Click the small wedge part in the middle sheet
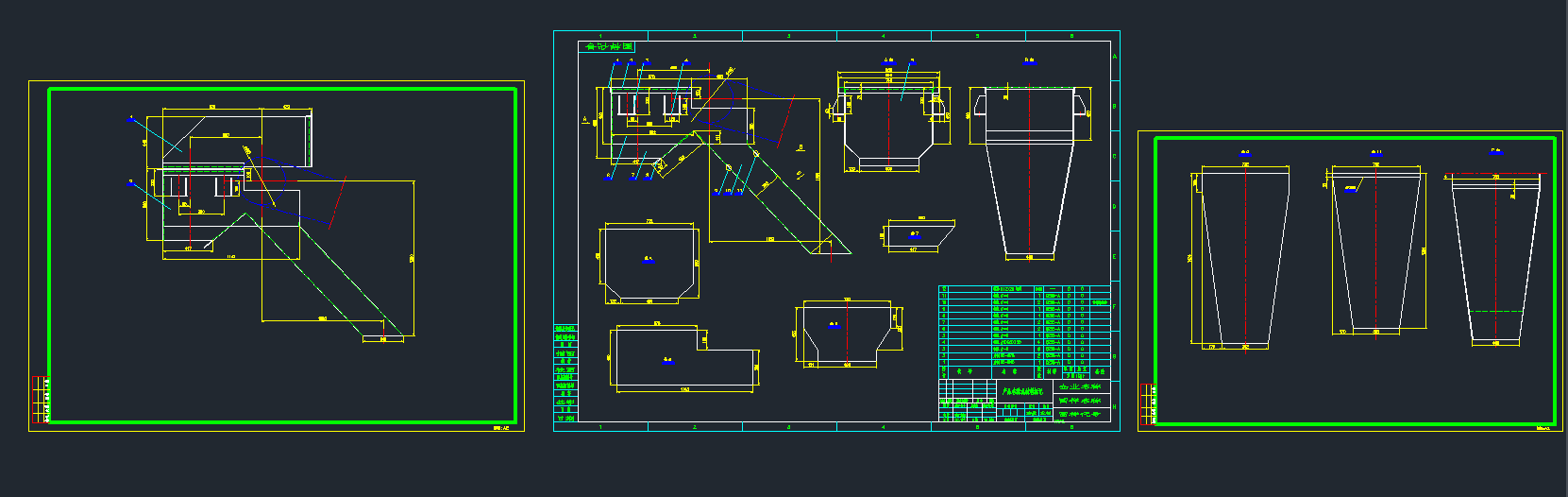 click(917, 235)
